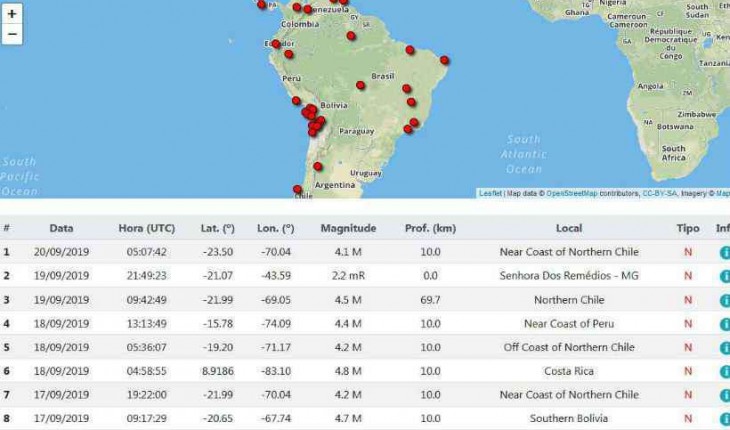Screen dimensions: 730x430
Task: Click the map zoom out minus button
Action: tap(12, 34)
